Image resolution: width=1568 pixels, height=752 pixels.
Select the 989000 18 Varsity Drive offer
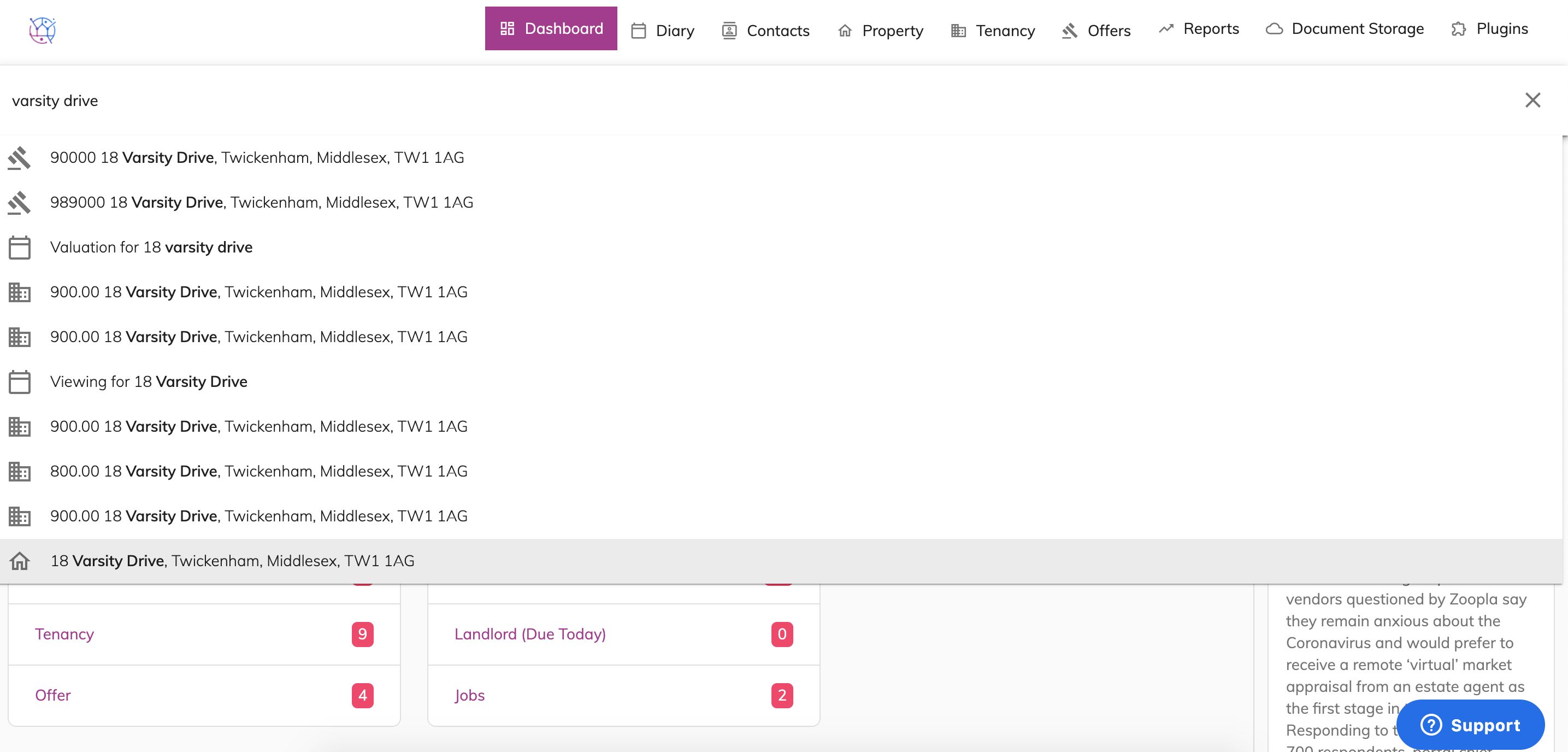pos(261,202)
